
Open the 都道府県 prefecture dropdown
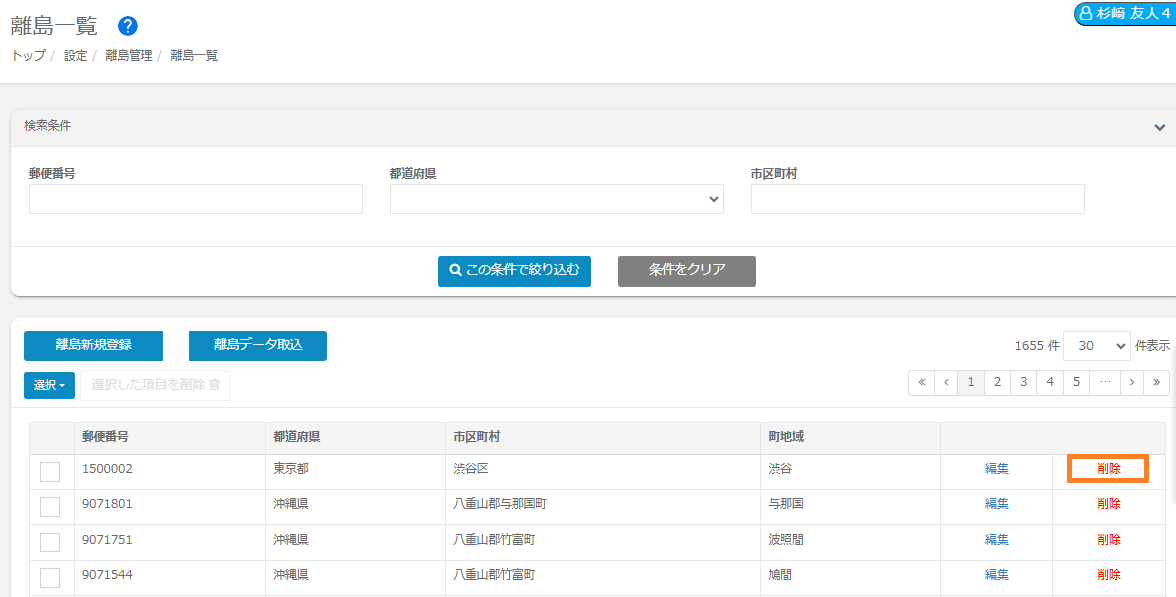tap(556, 199)
